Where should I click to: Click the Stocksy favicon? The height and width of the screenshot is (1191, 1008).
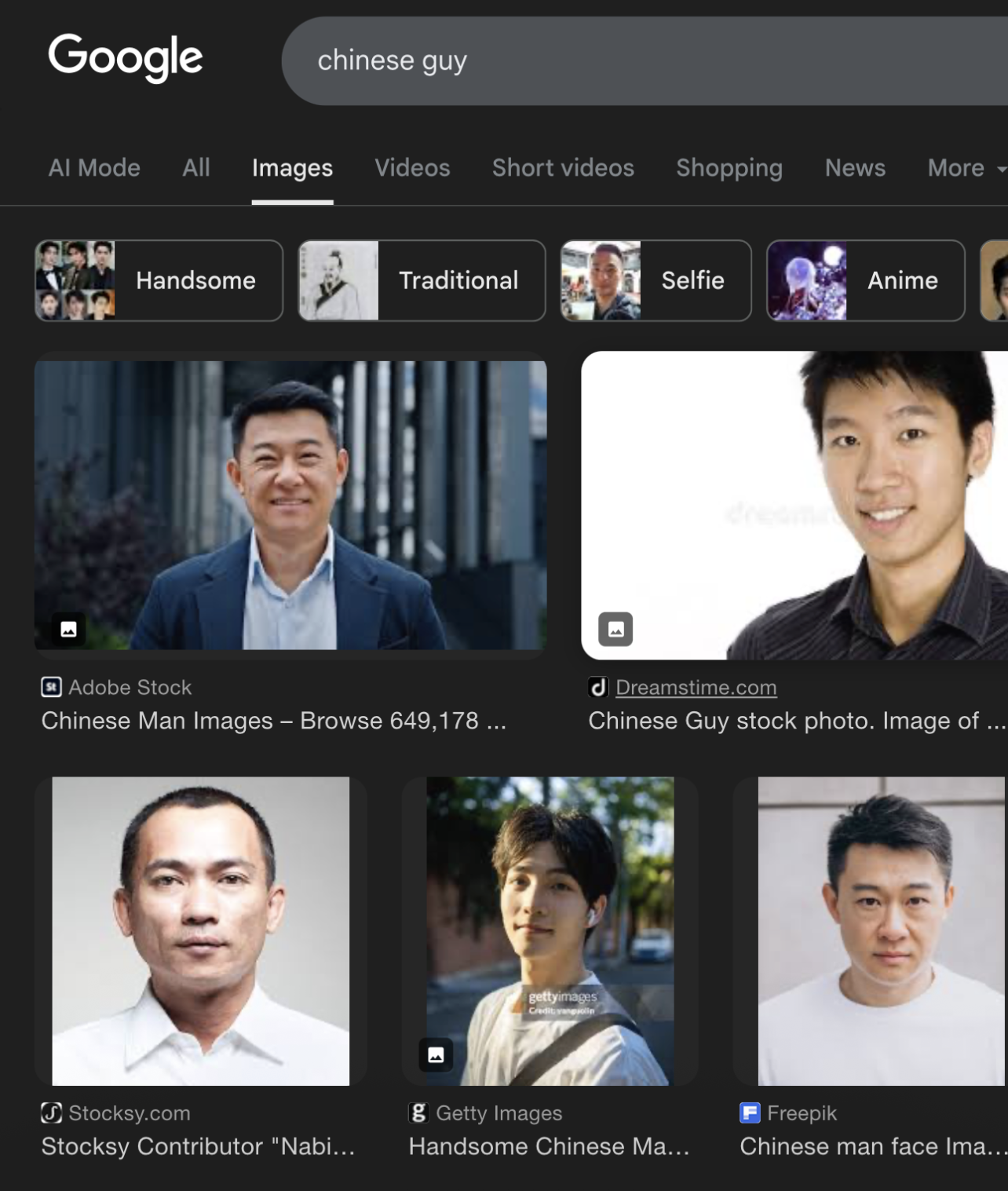[51, 1113]
